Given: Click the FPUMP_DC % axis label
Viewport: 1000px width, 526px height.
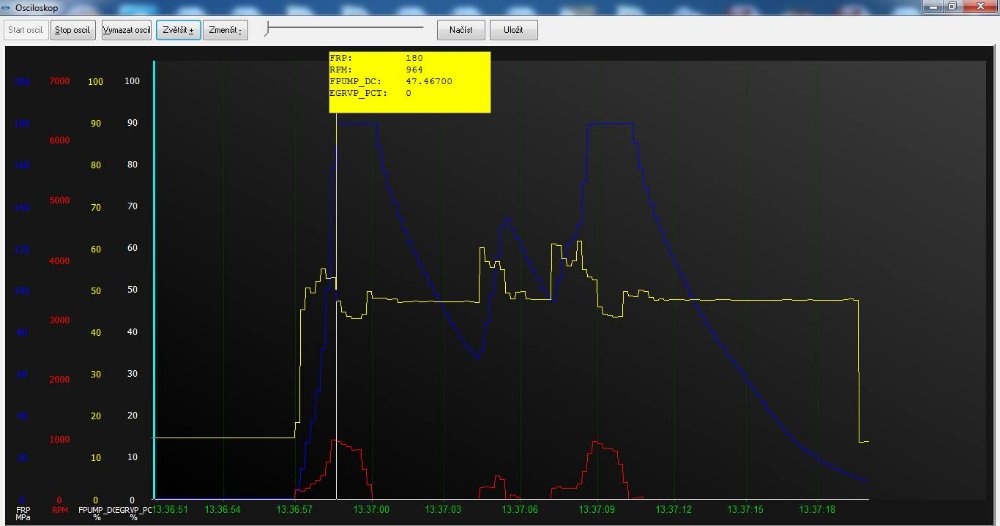Looking at the screenshot, I should tap(97, 513).
